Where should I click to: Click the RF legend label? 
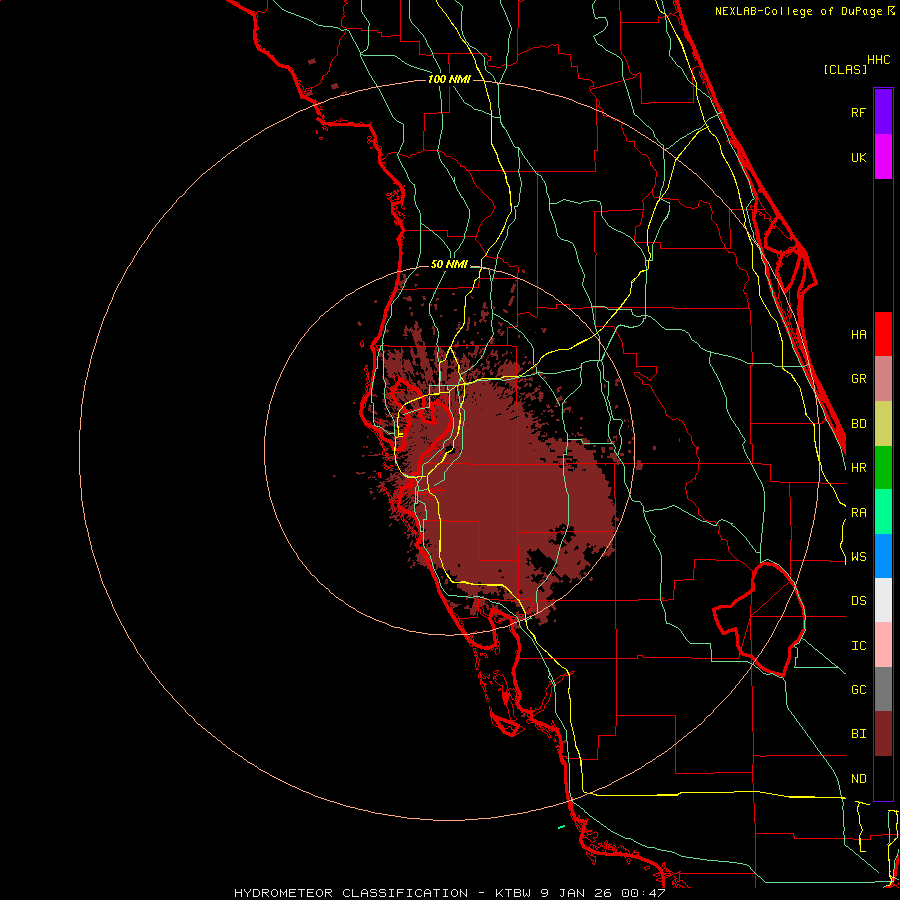coord(859,112)
